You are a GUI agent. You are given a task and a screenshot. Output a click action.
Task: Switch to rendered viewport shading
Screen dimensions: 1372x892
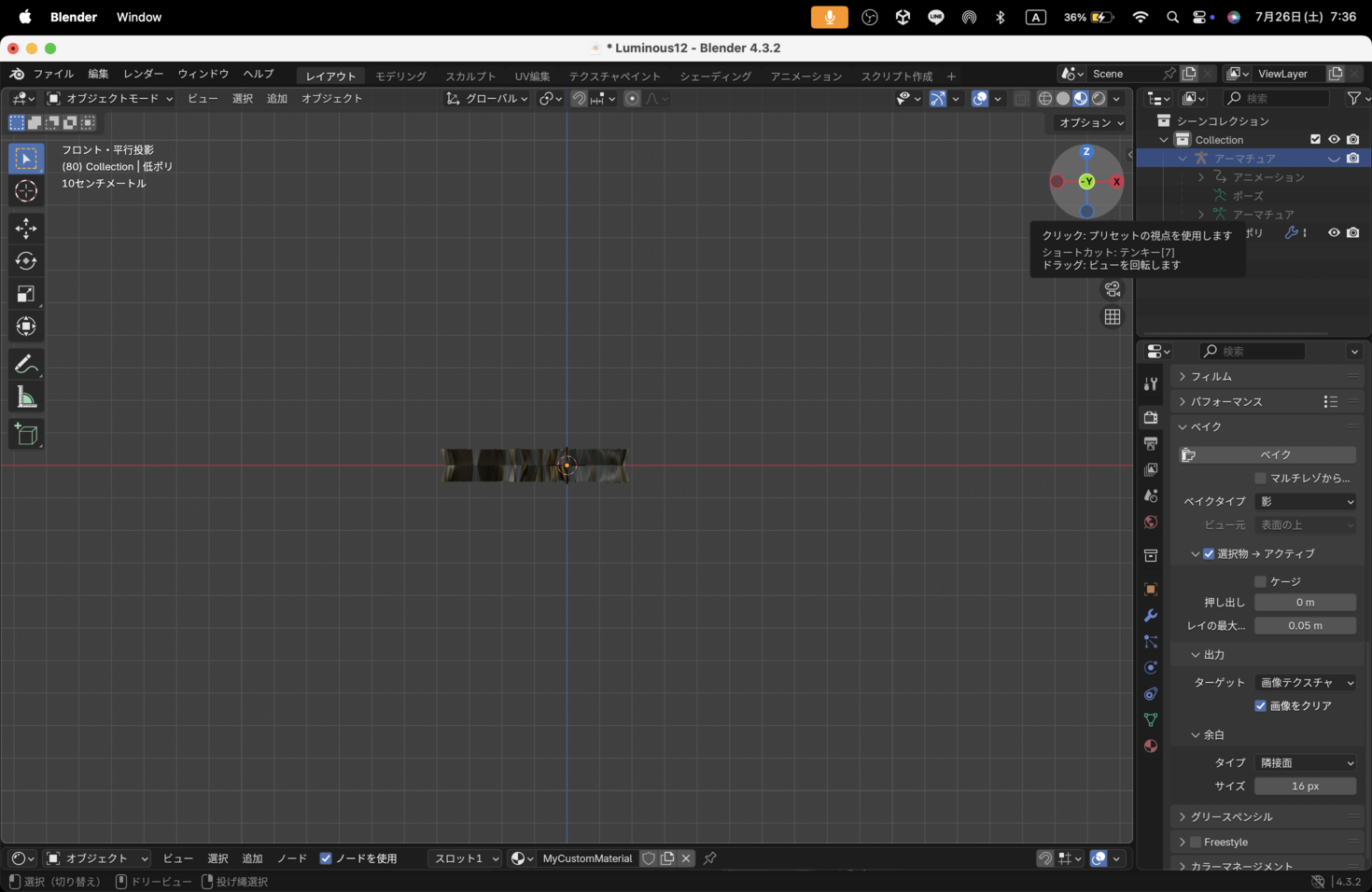click(1099, 99)
